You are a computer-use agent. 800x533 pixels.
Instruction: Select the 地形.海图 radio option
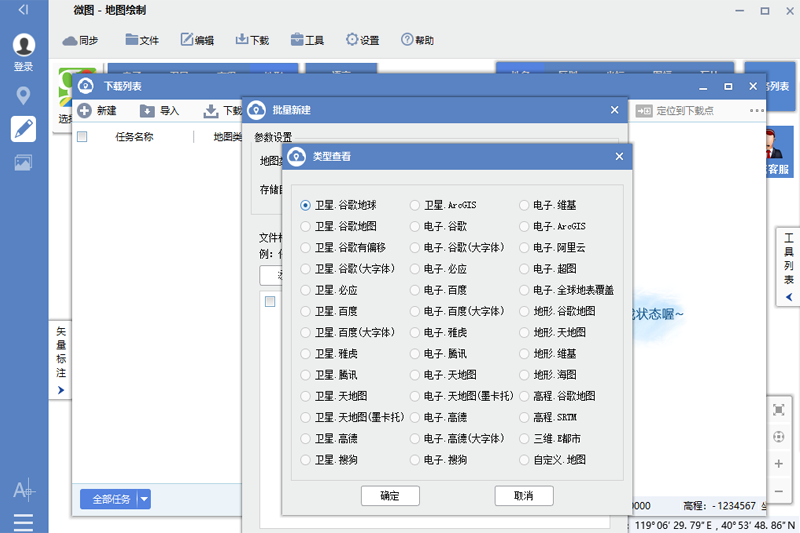pos(524,375)
